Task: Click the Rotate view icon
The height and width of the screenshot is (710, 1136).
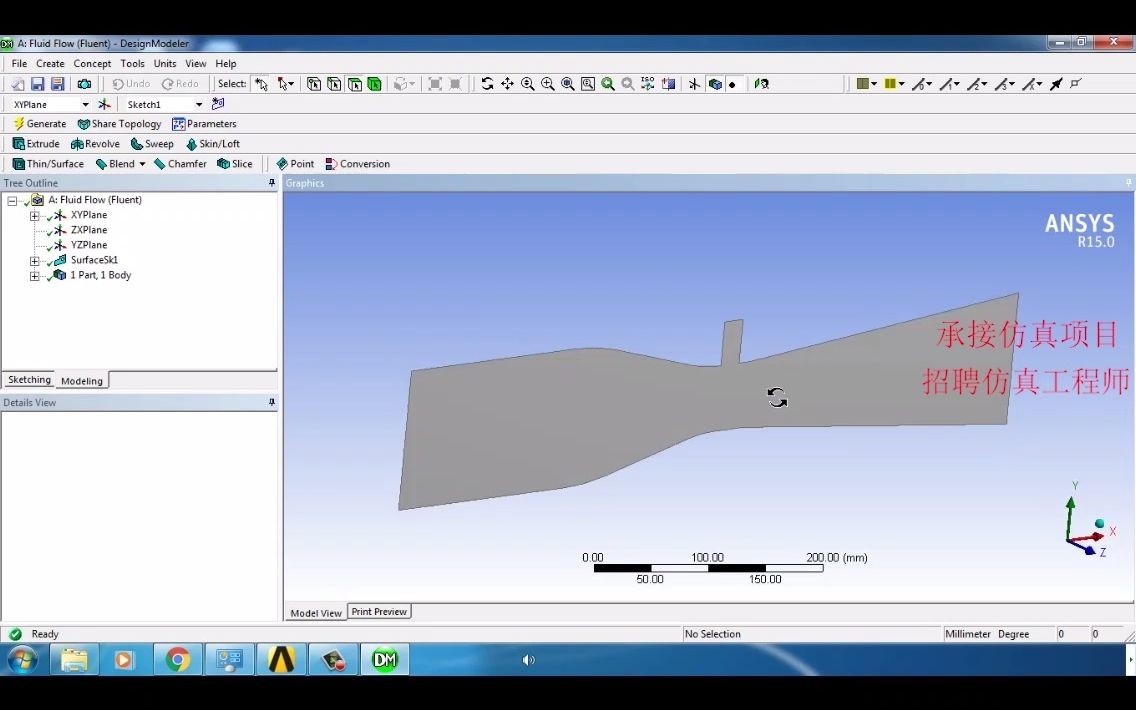Action: pyautogui.click(x=487, y=84)
